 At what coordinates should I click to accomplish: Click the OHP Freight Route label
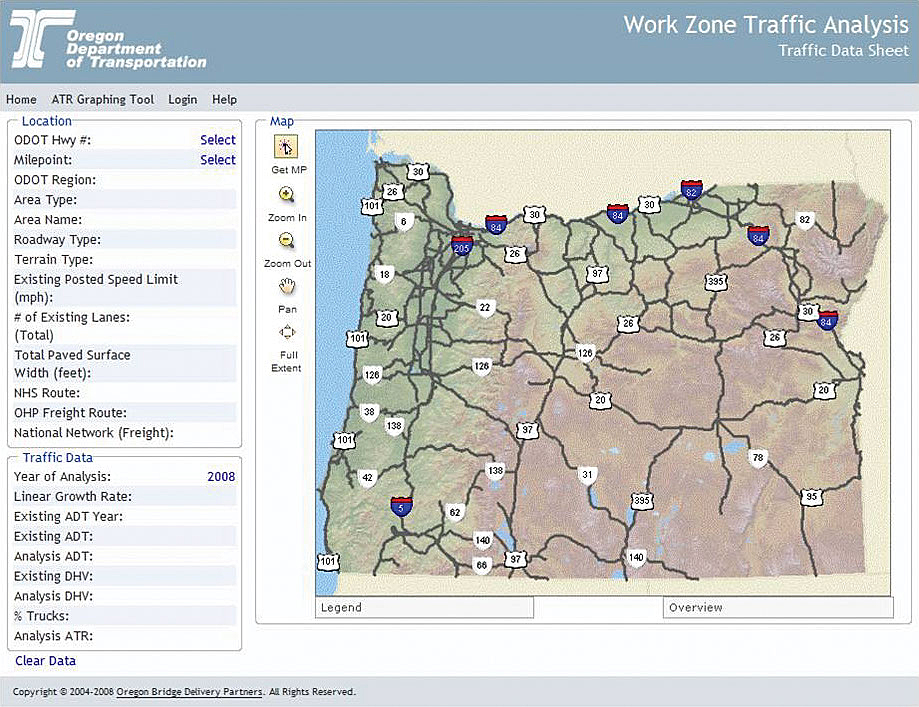click(70, 413)
